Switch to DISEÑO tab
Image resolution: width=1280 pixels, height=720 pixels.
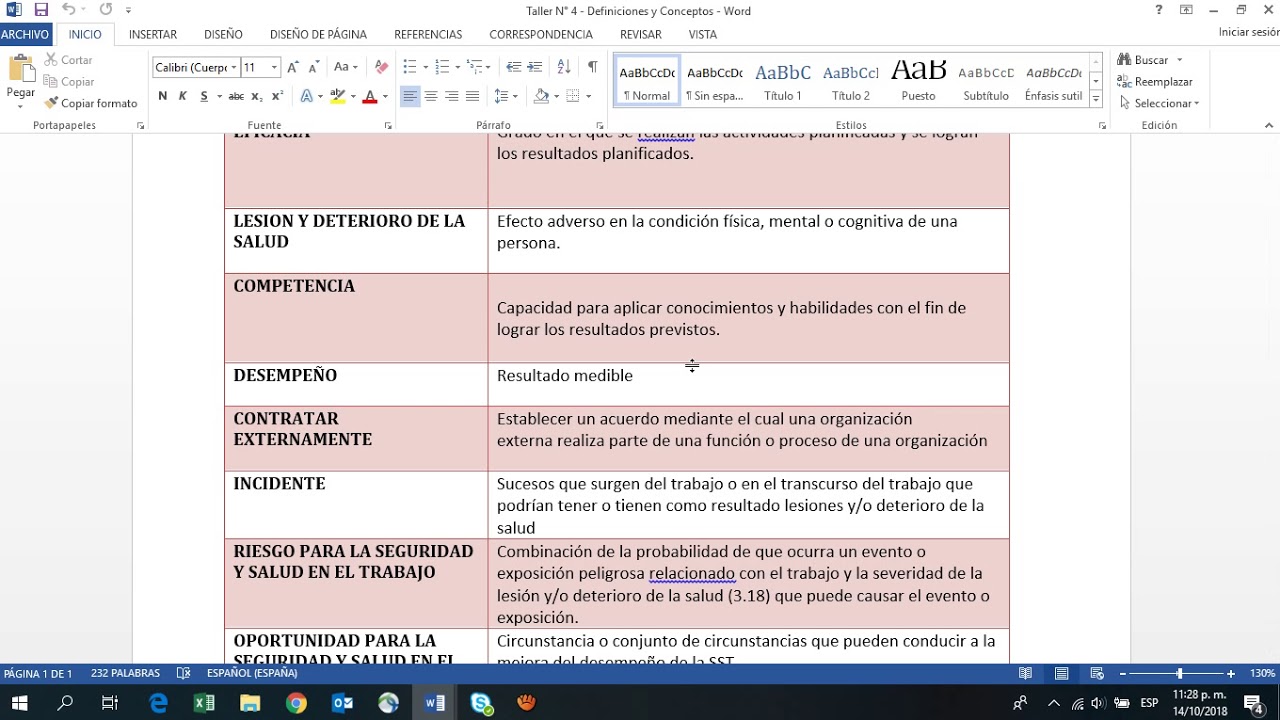(x=223, y=34)
